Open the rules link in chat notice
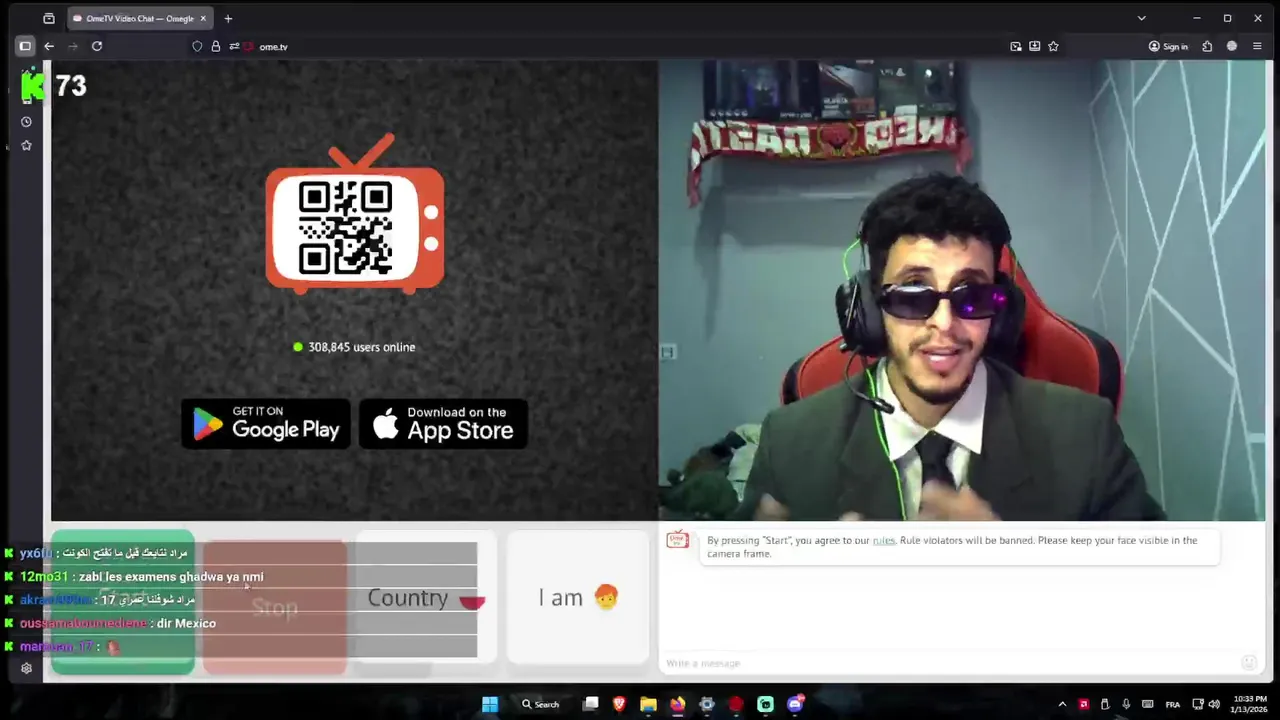This screenshot has width=1280, height=720. click(x=884, y=540)
